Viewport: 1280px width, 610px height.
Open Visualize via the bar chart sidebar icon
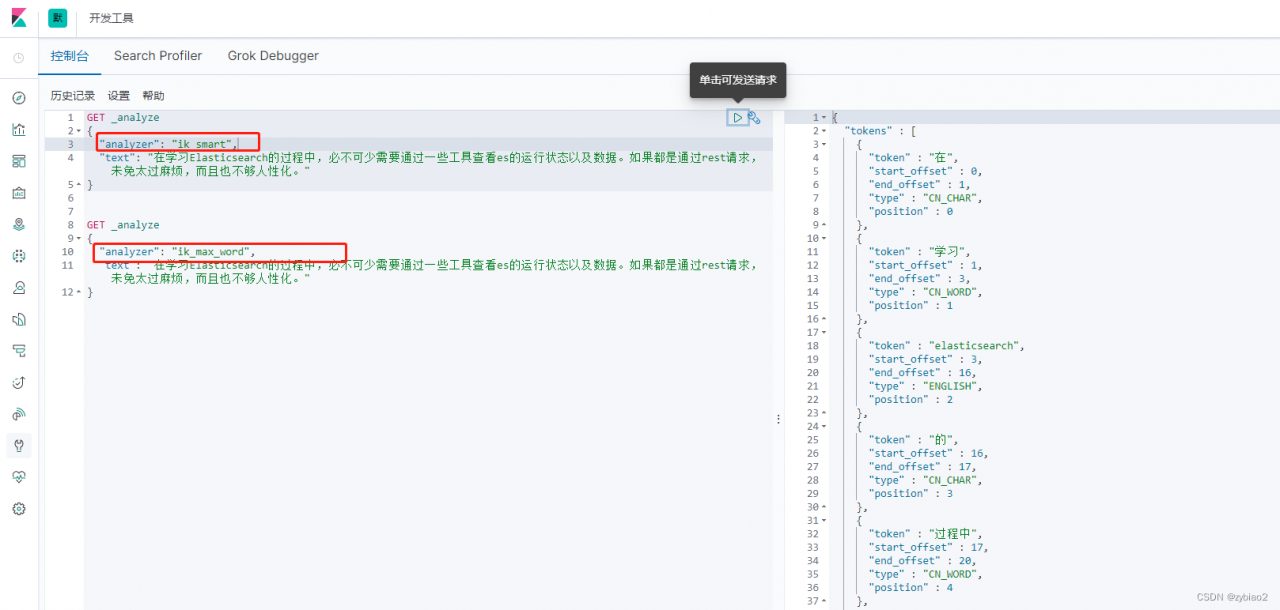coord(19,129)
